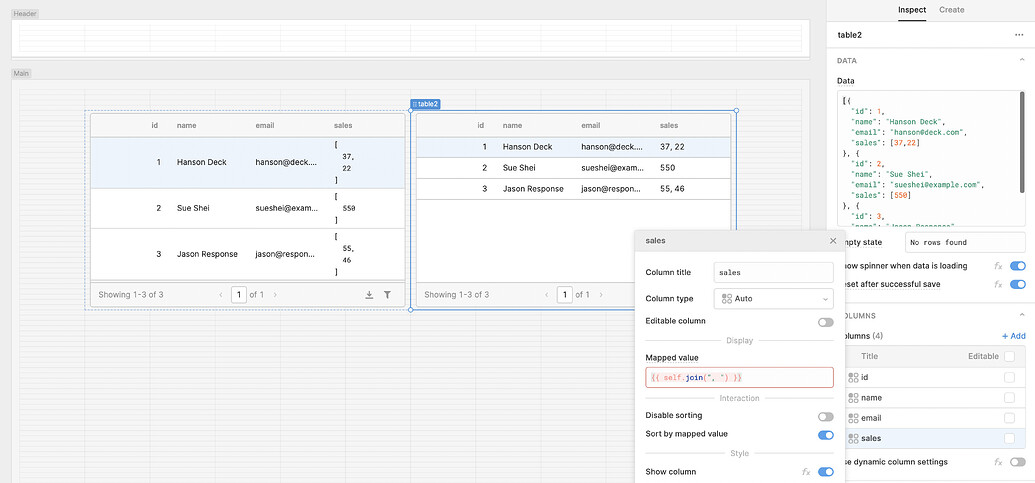Click the column type icon next to id
The width and height of the screenshot is (1035, 483).
[x=853, y=377]
